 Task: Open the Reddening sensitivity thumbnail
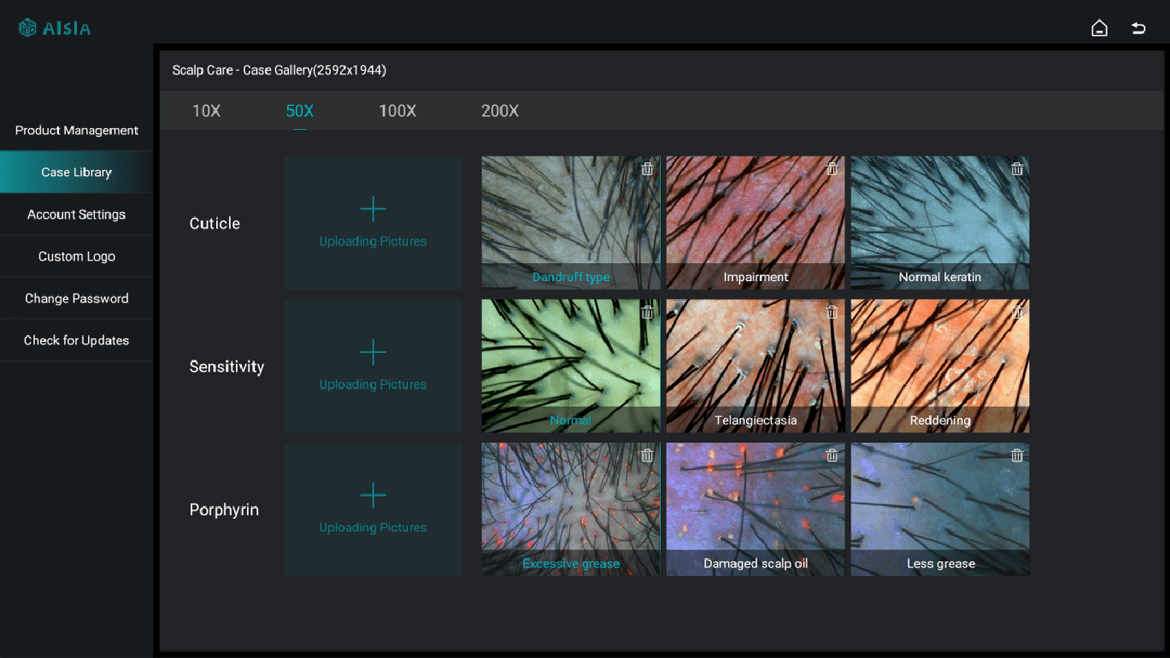pyautogui.click(x=939, y=360)
